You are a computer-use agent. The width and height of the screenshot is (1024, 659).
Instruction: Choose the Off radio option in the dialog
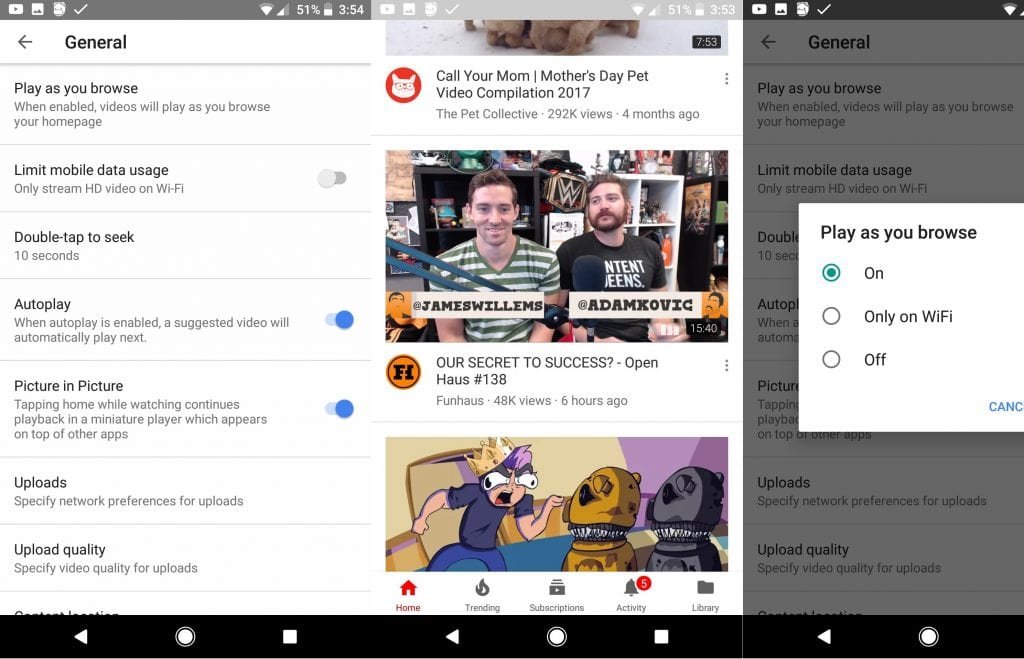point(831,359)
